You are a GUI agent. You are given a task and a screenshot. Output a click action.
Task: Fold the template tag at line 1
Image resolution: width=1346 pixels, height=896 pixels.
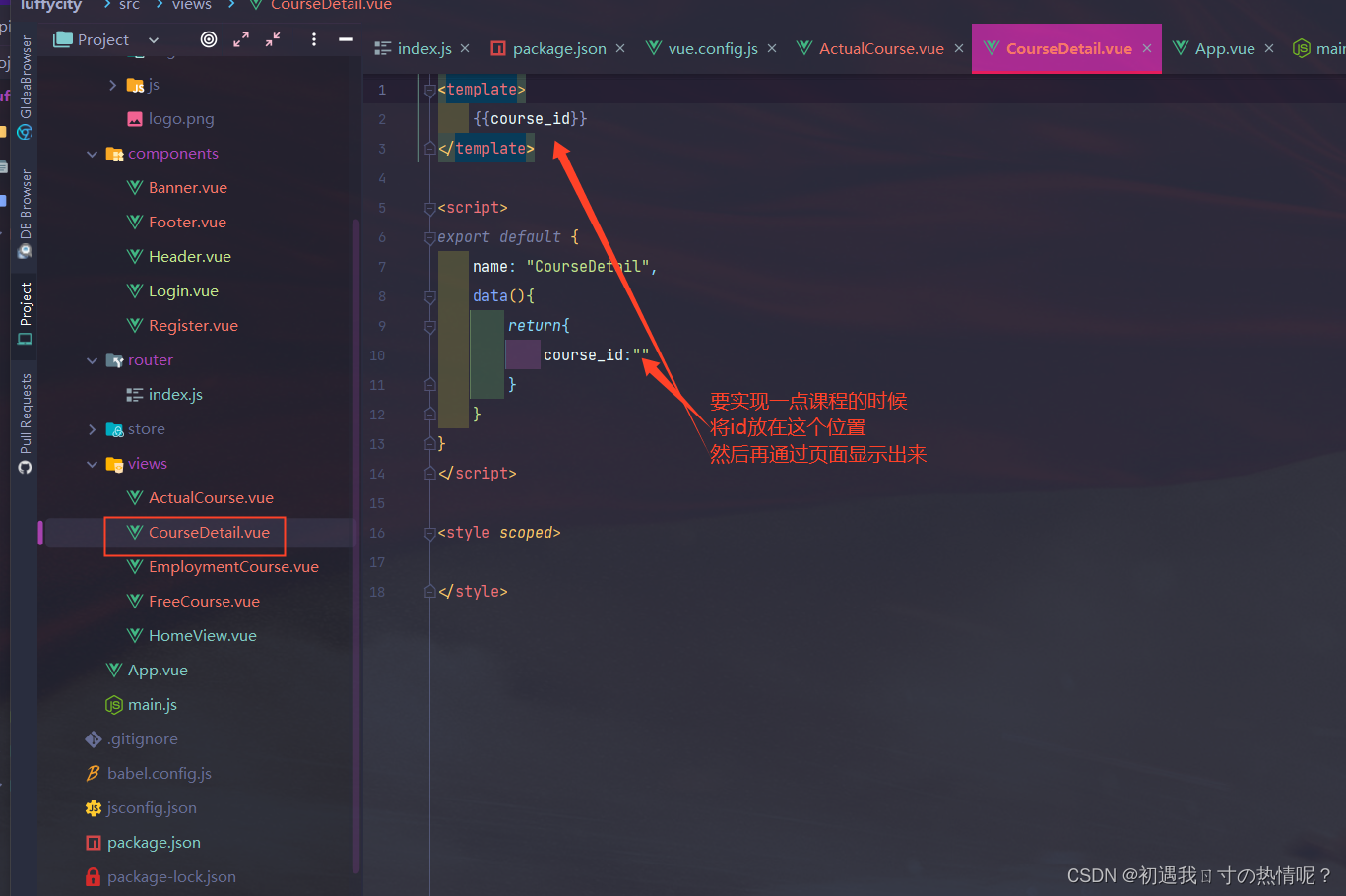pyautogui.click(x=429, y=90)
